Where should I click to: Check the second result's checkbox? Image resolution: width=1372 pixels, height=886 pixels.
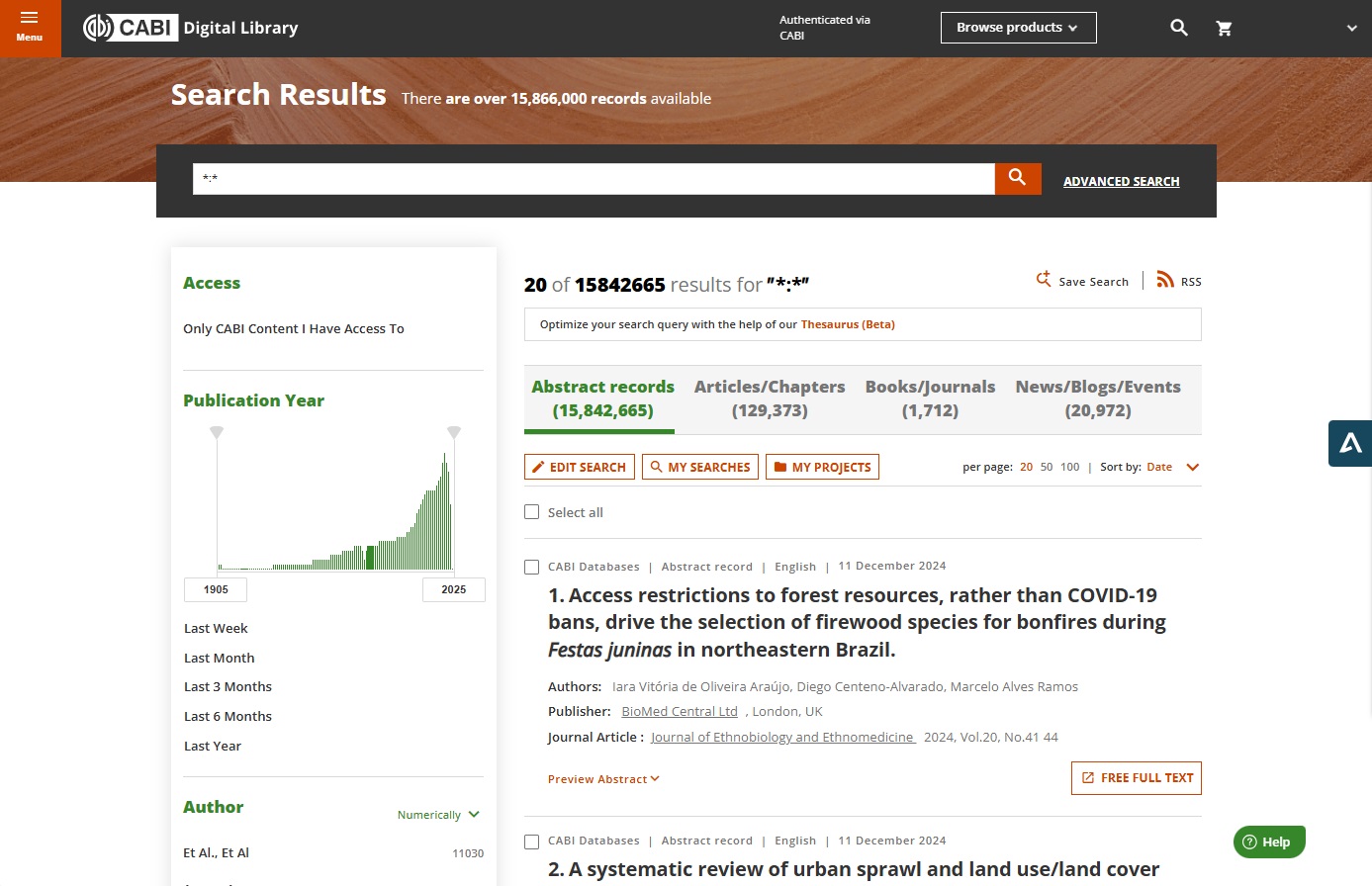click(x=532, y=842)
